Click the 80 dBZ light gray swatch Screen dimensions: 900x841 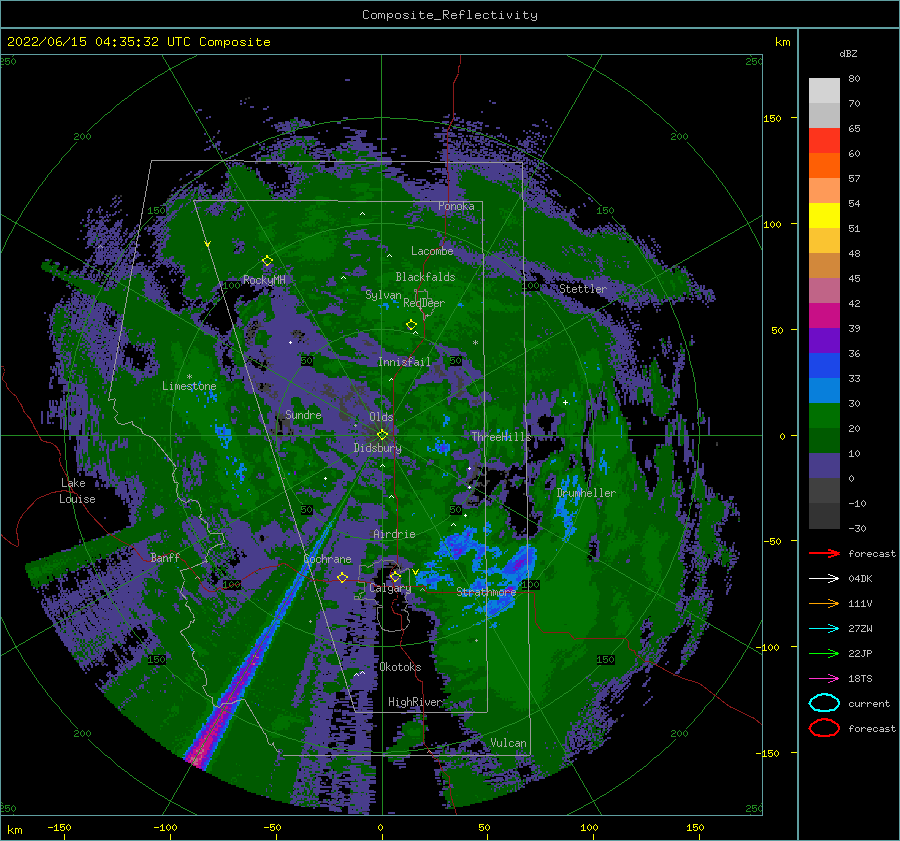click(824, 91)
